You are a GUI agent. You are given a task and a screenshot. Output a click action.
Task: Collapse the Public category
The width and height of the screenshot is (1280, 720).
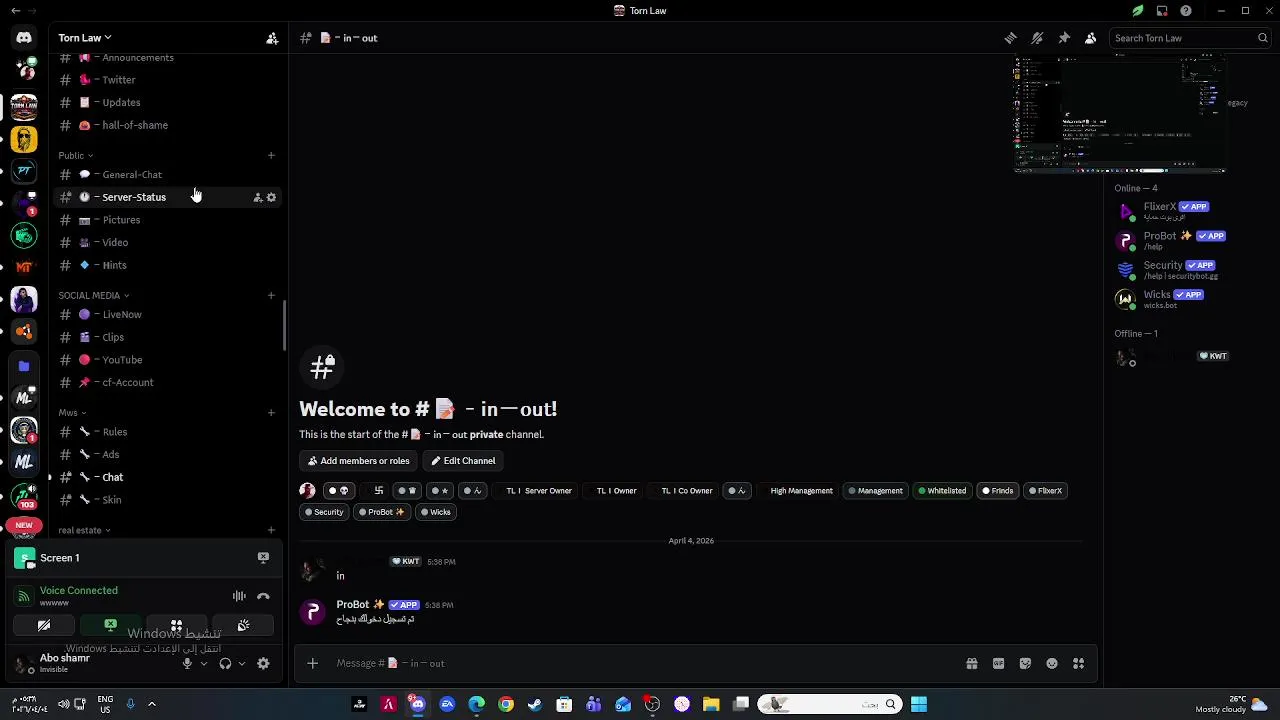coord(75,155)
